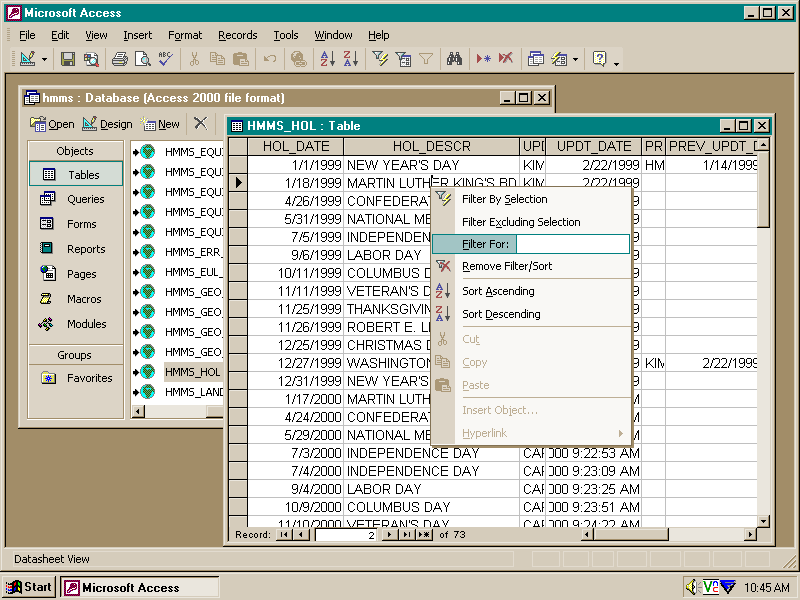Click the Insert Hyperlink globe icon
Viewport: 800px width, 600px height.
point(298,59)
